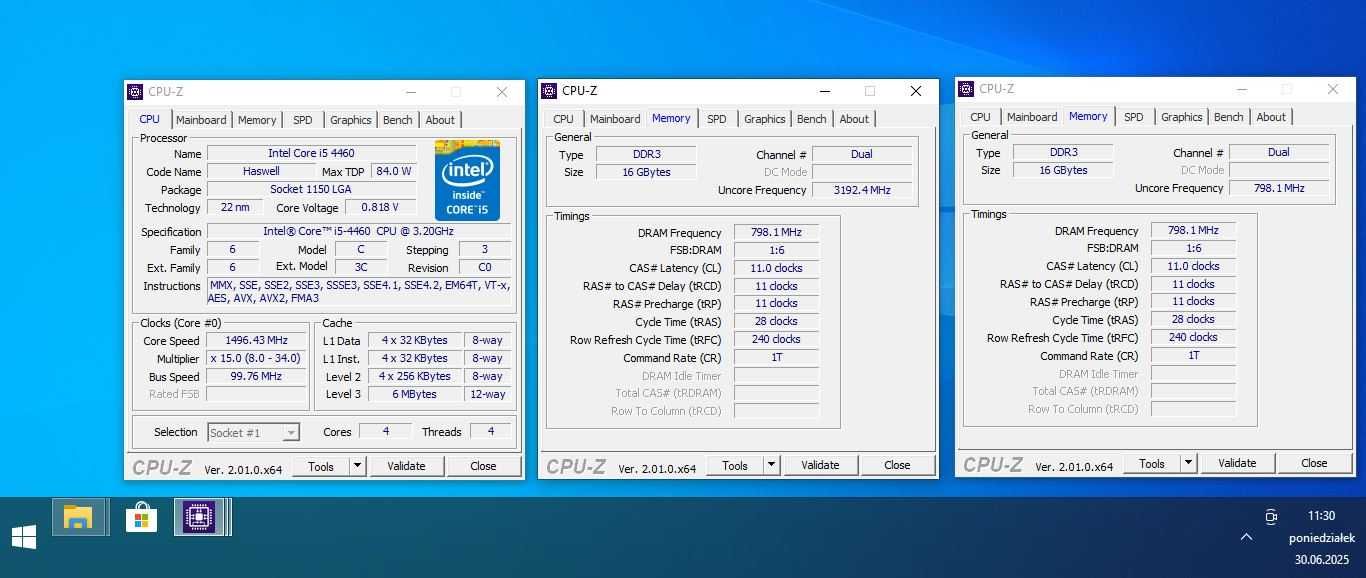Select SPD tab in middle CPU-Z window

coord(717,119)
